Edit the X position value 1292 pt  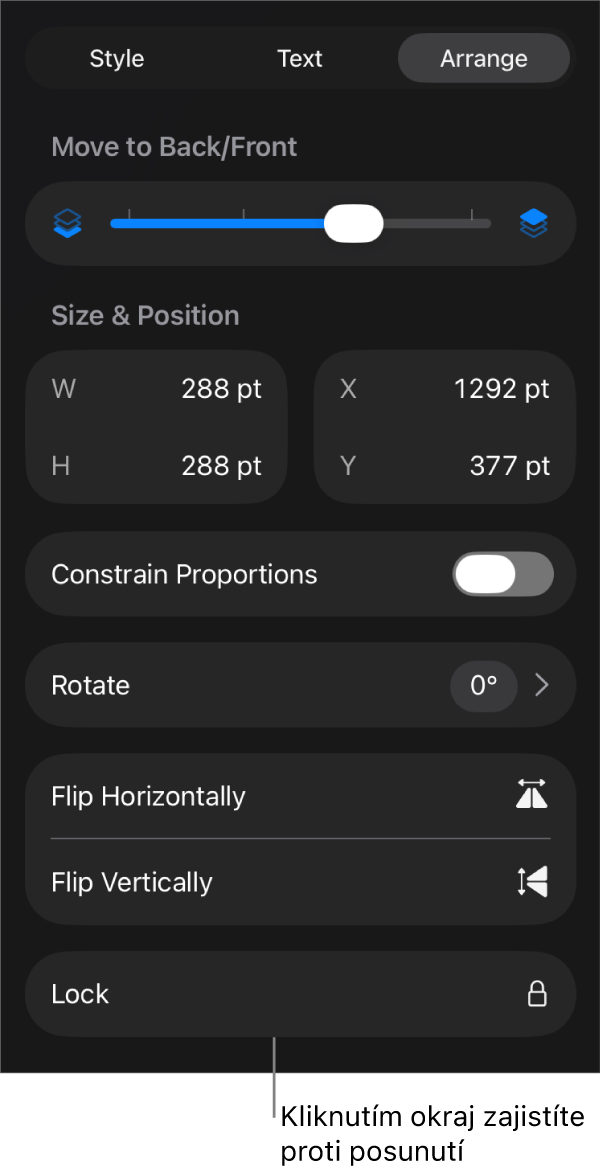(x=501, y=388)
